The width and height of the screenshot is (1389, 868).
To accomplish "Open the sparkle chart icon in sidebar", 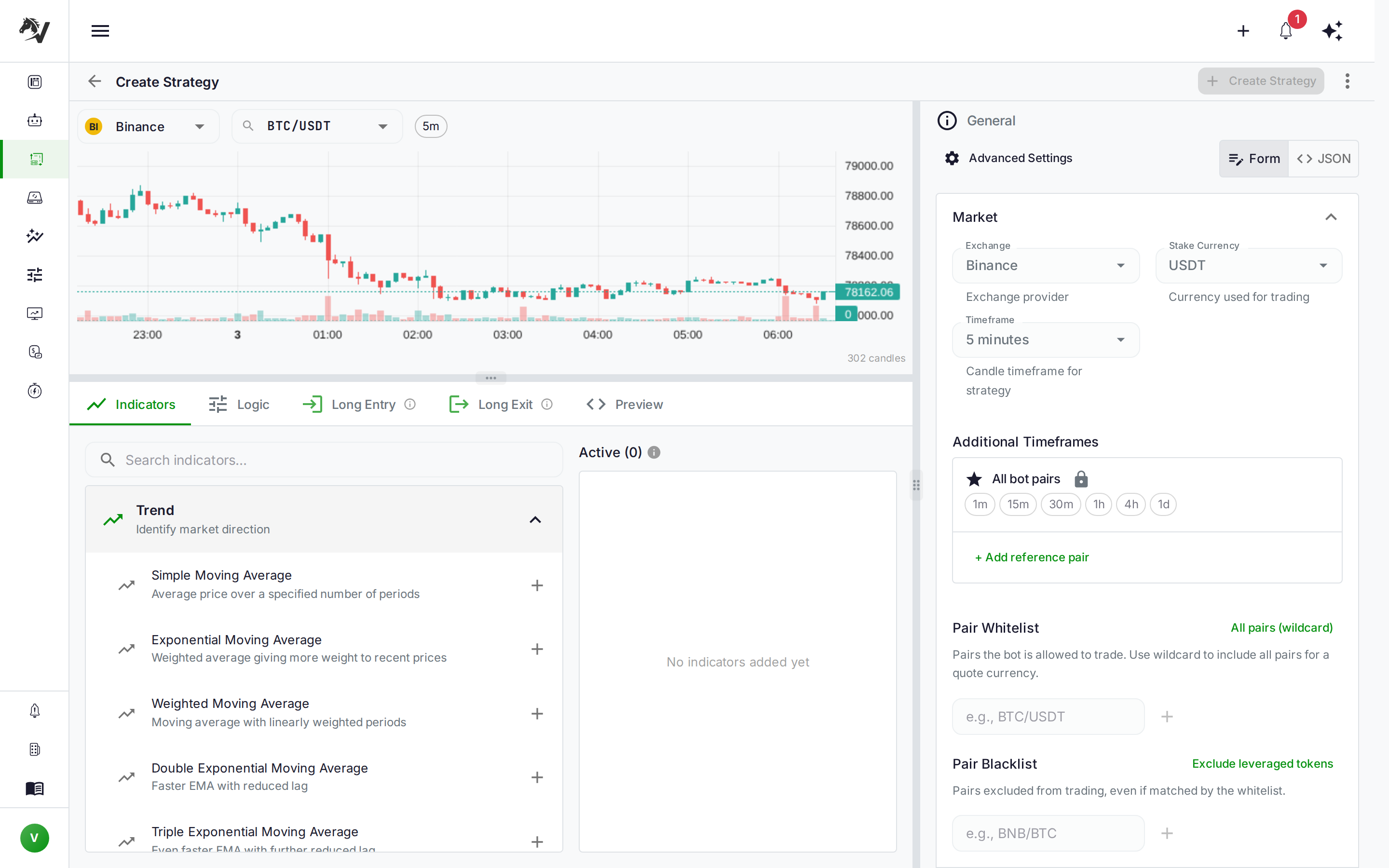I will (x=34, y=236).
